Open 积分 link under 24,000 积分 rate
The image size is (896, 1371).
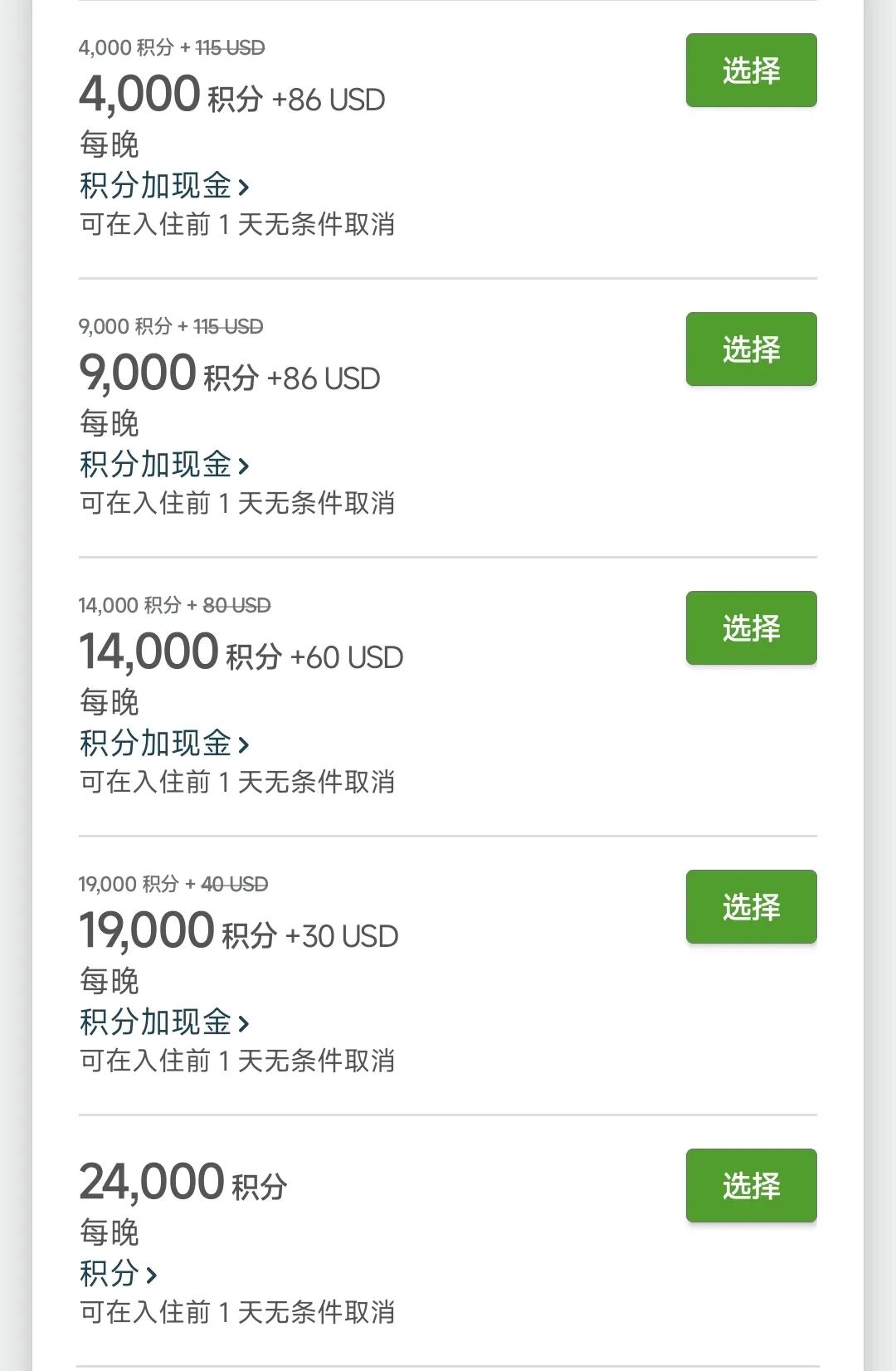pos(110,1273)
